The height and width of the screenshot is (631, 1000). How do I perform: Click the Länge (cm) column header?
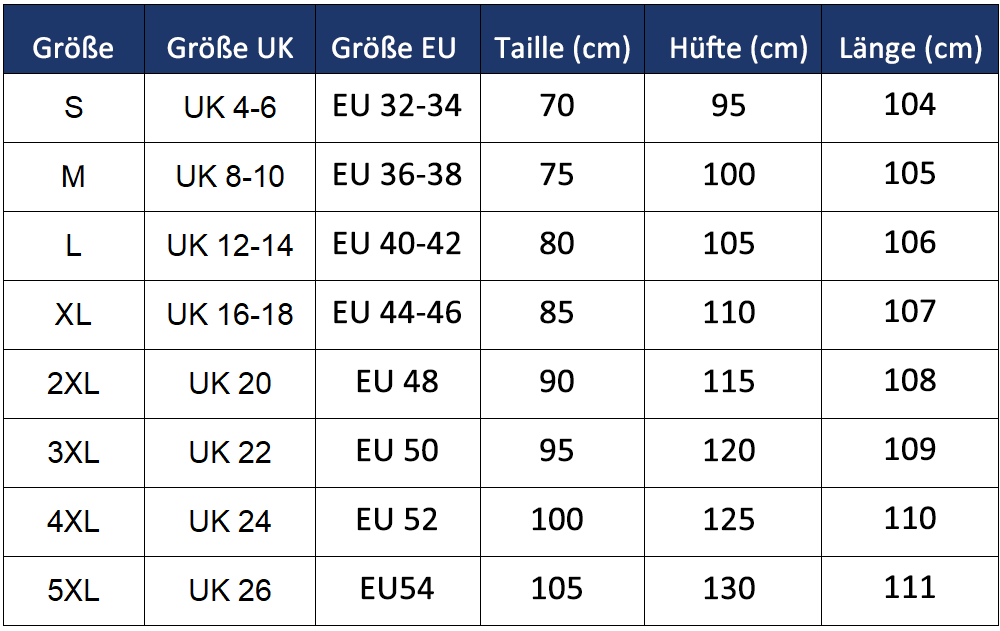pos(910,48)
